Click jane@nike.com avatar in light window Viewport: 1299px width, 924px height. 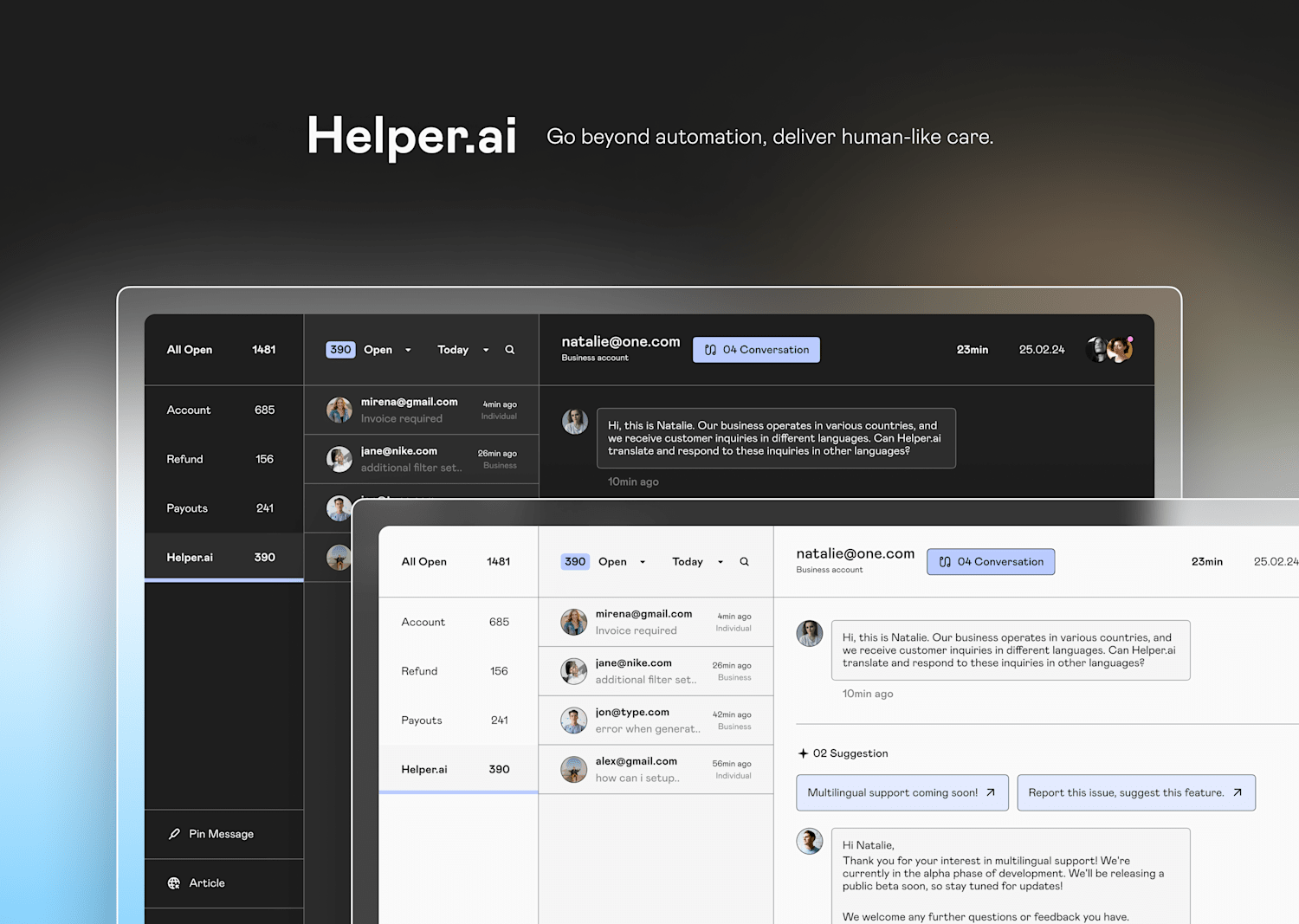click(573, 671)
